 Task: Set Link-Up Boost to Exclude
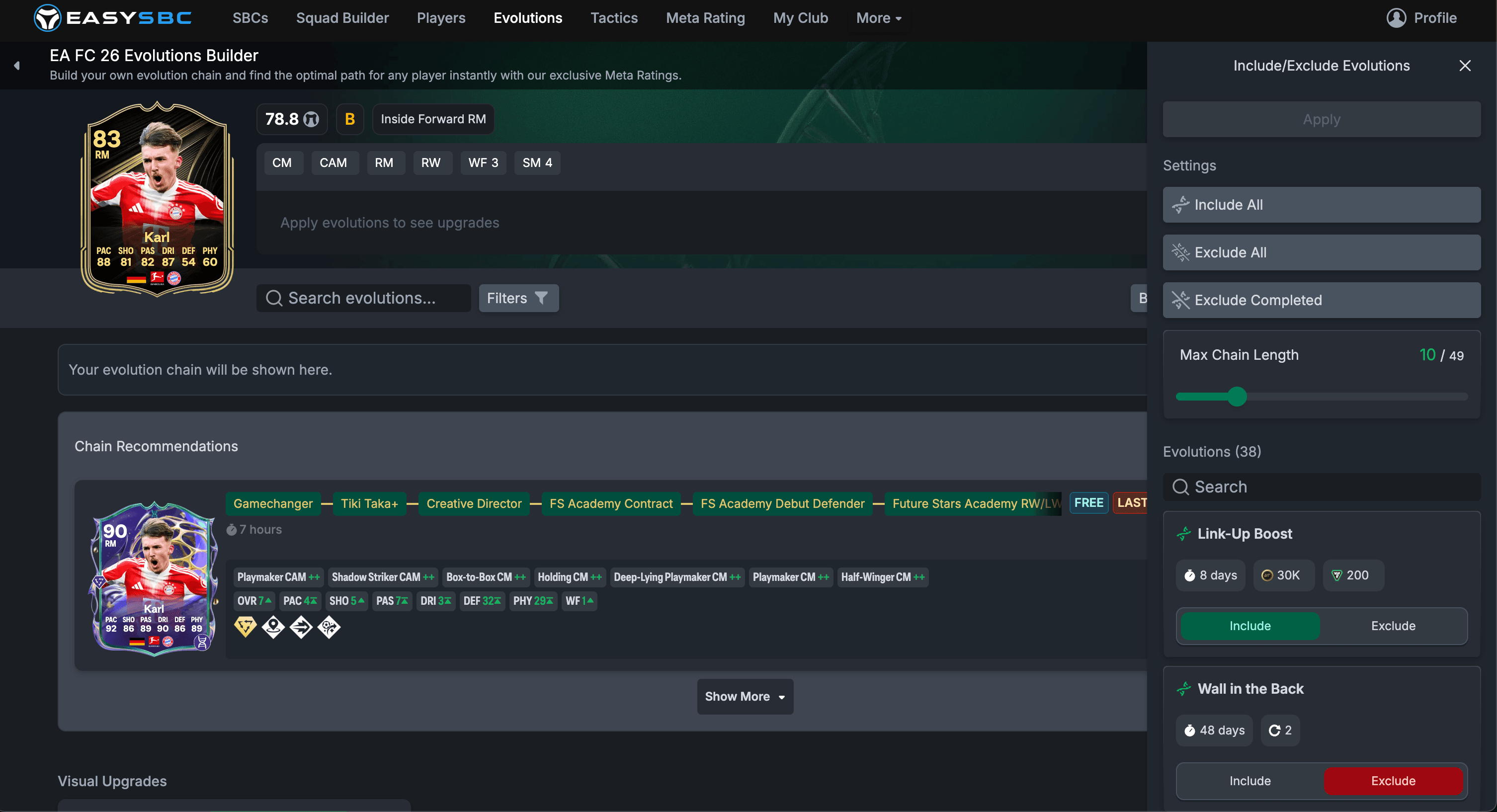tap(1393, 626)
